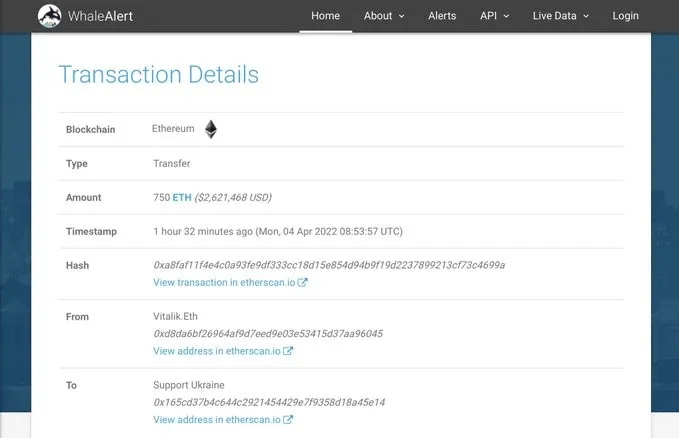The width and height of the screenshot is (679, 438).
Task: Select recipient address 0x165cd37b4c64... text
Action: point(269,402)
